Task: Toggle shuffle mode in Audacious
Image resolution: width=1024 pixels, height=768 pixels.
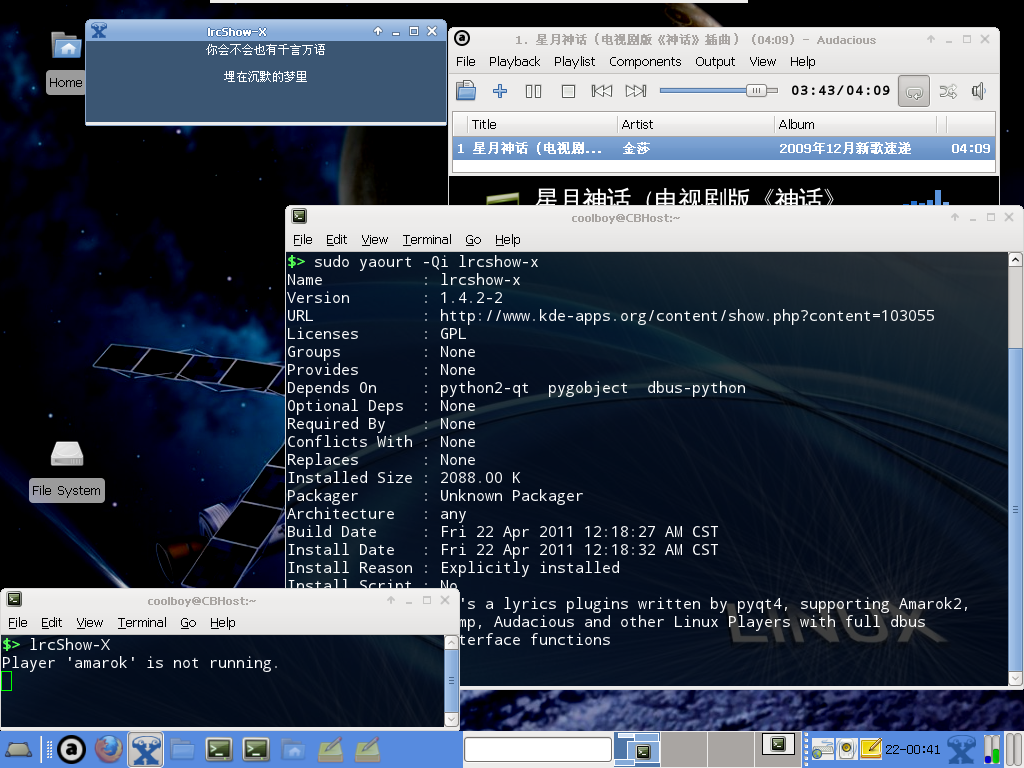Action: (x=948, y=91)
